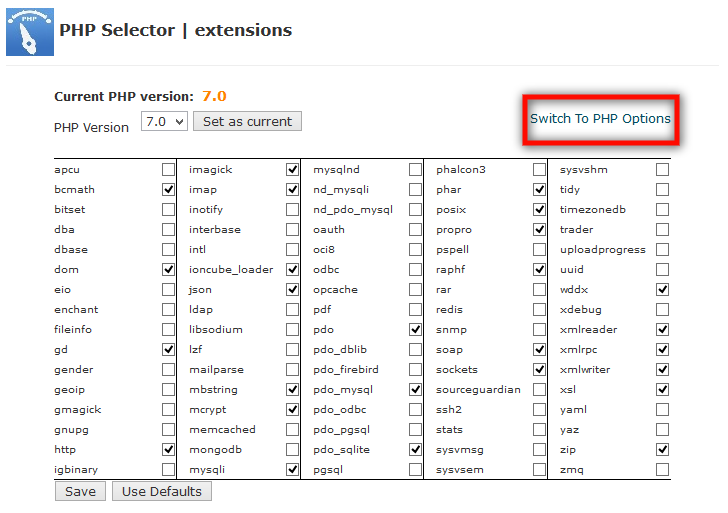The height and width of the screenshot is (513, 728).
Task: Click the Set as current button
Action: pos(247,121)
